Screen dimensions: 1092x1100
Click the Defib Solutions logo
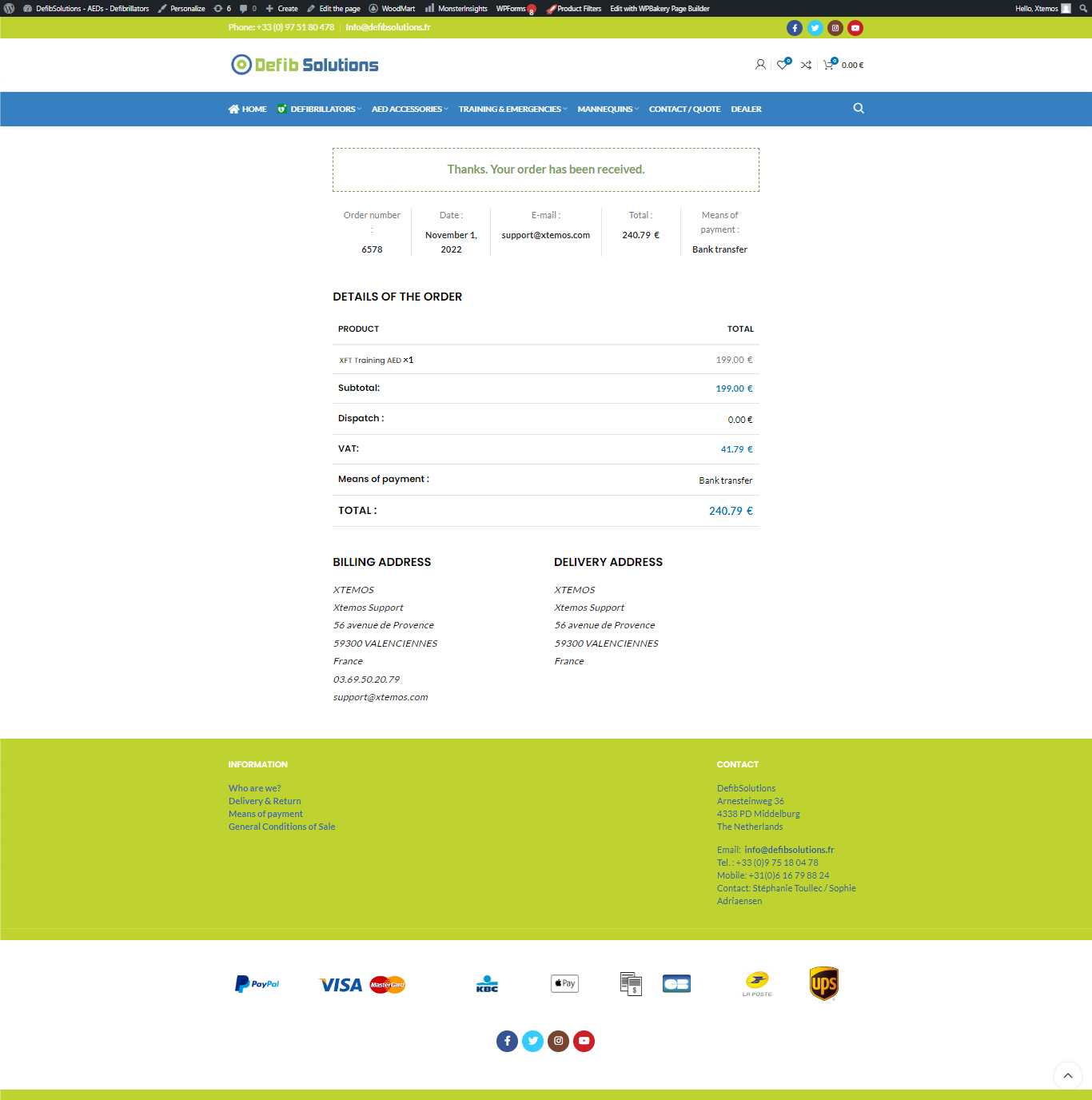tap(305, 65)
